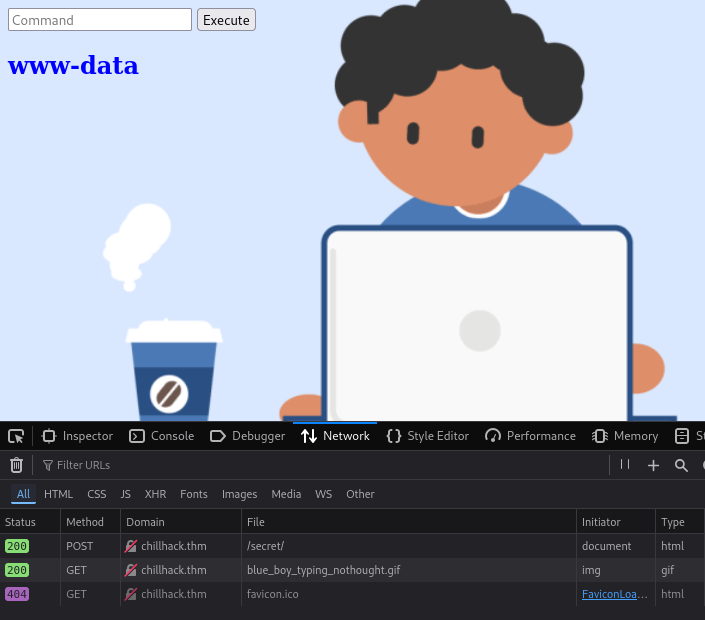Image resolution: width=705 pixels, height=620 pixels.
Task: Switch to the Performance tab
Action: coord(531,436)
